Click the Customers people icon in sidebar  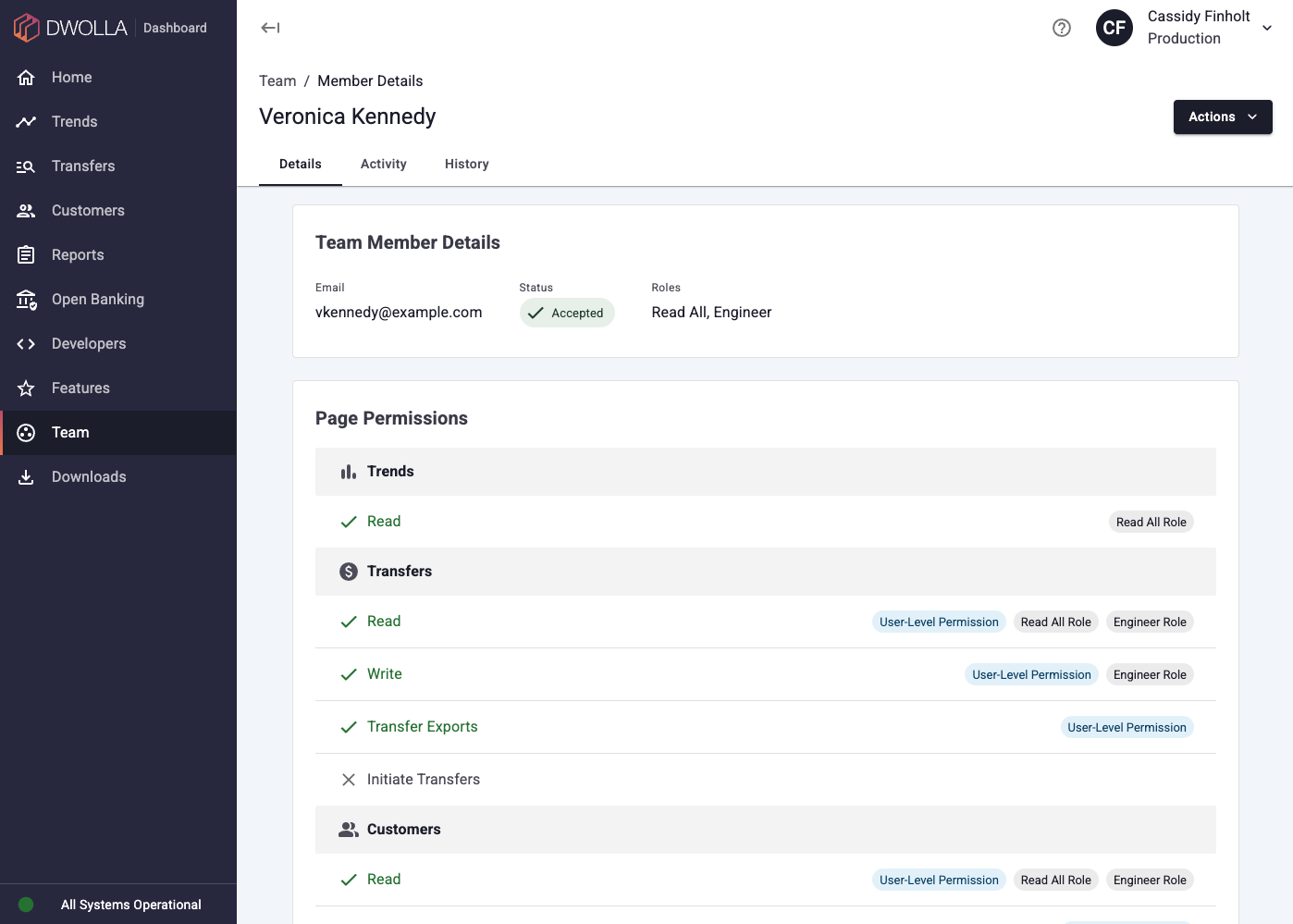pos(26,211)
